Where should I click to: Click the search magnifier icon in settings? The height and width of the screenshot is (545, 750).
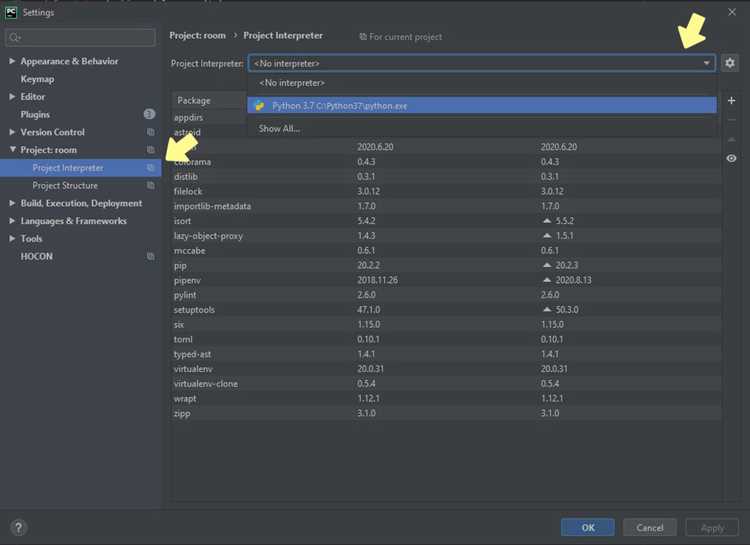pyautogui.click(x=14, y=37)
